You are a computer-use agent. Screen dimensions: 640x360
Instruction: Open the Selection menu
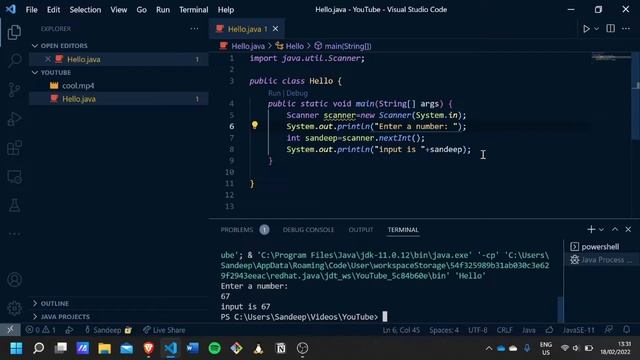(x=85, y=10)
